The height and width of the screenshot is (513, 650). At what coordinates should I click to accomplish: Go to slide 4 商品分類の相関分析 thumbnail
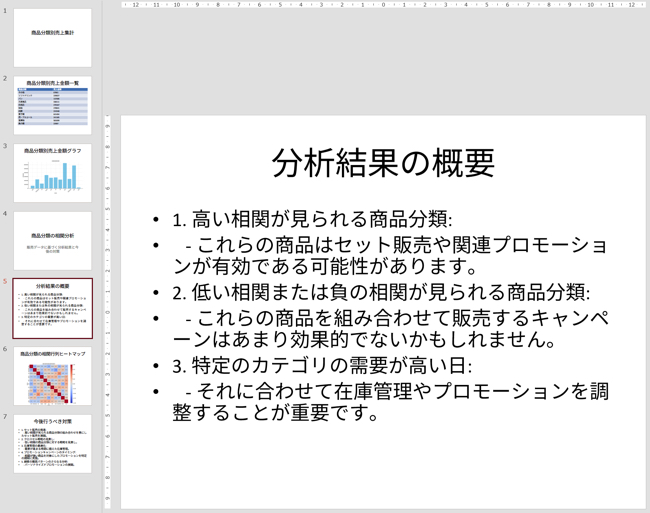[52, 240]
